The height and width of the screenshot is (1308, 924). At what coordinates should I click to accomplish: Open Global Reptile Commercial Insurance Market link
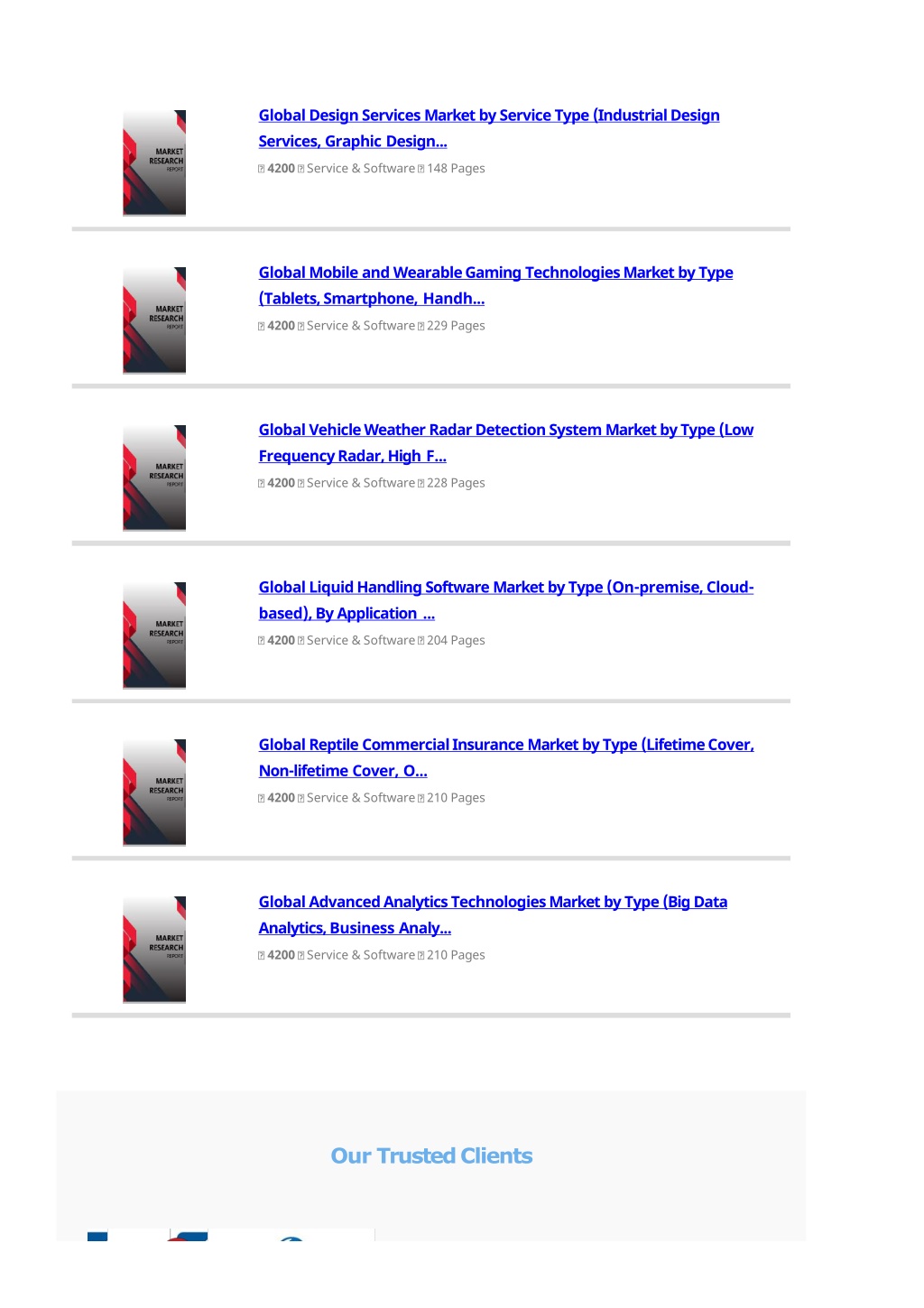(505, 757)
